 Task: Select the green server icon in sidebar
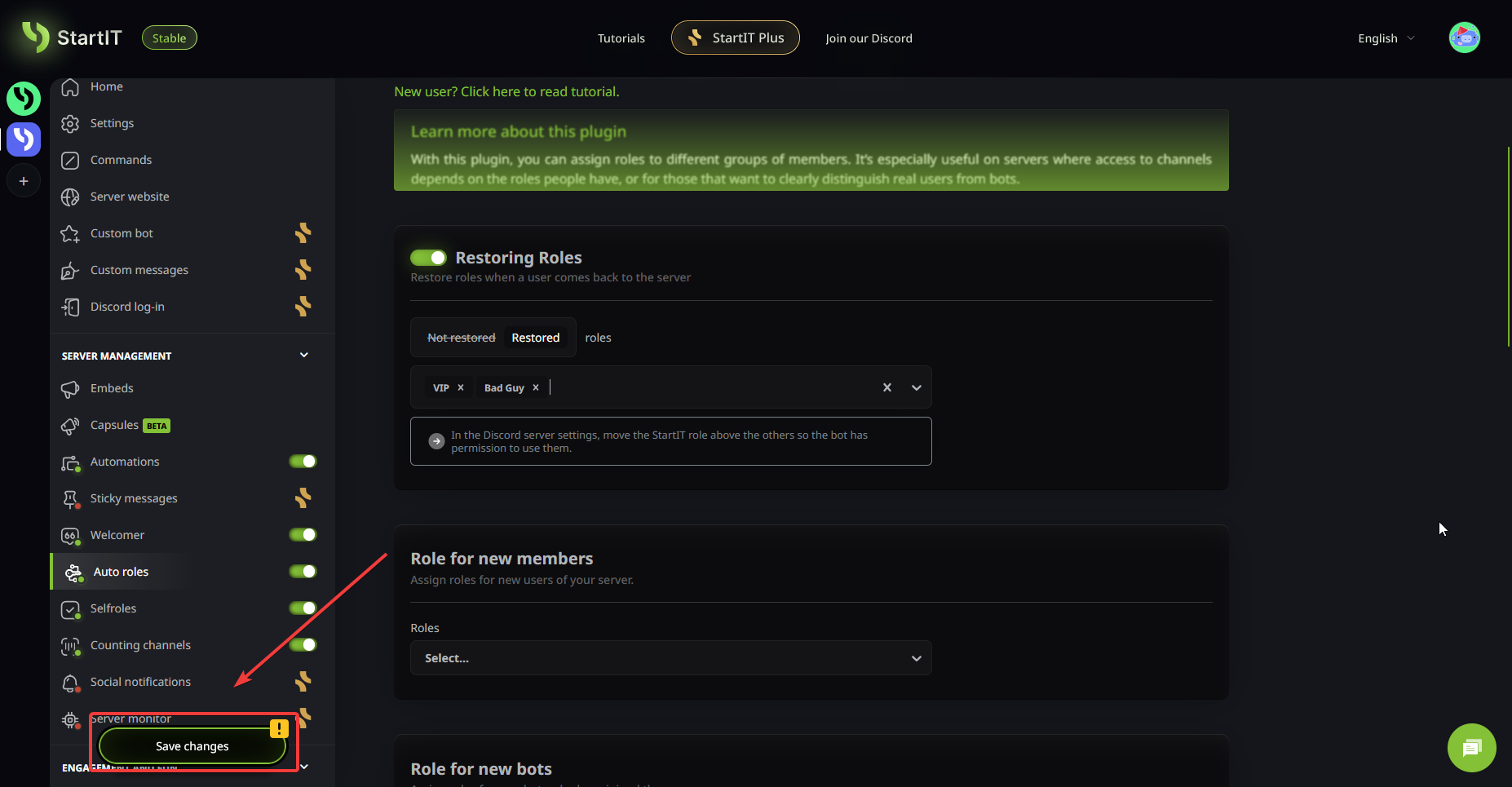(24, 99)
